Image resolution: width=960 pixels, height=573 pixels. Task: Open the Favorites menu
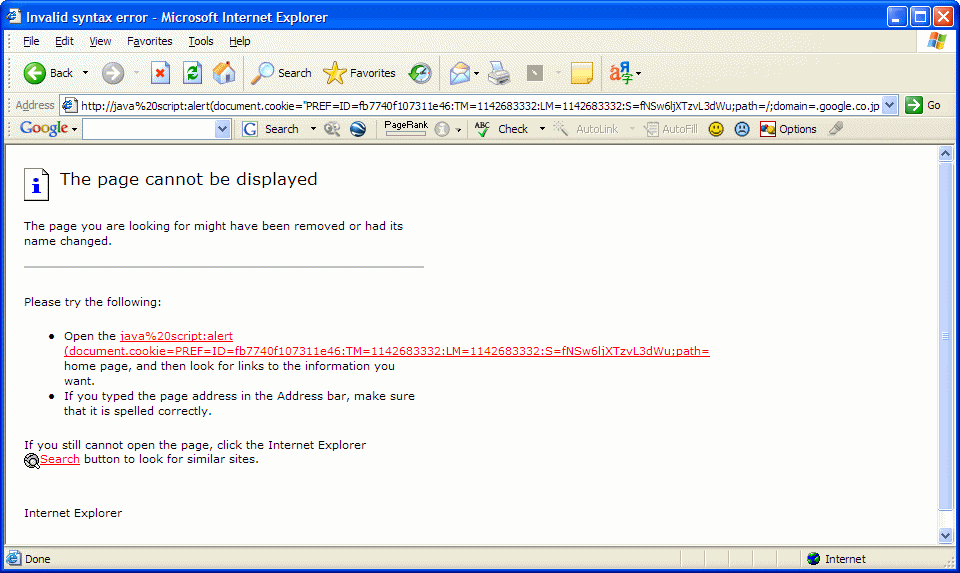[x=149, y=41]
